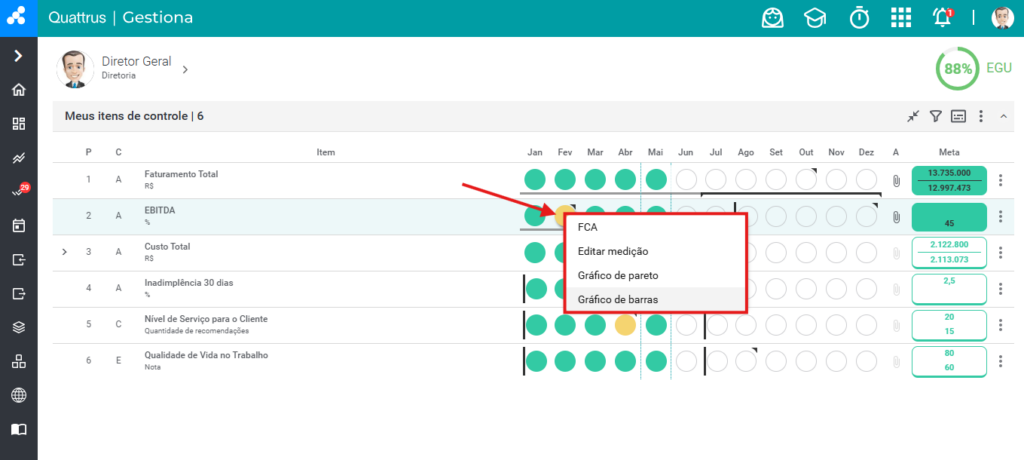Image resolution: width=1024 pixels, height=460 pixels.
Task: Open the graduation cap training icon
Action: (814, 18)
